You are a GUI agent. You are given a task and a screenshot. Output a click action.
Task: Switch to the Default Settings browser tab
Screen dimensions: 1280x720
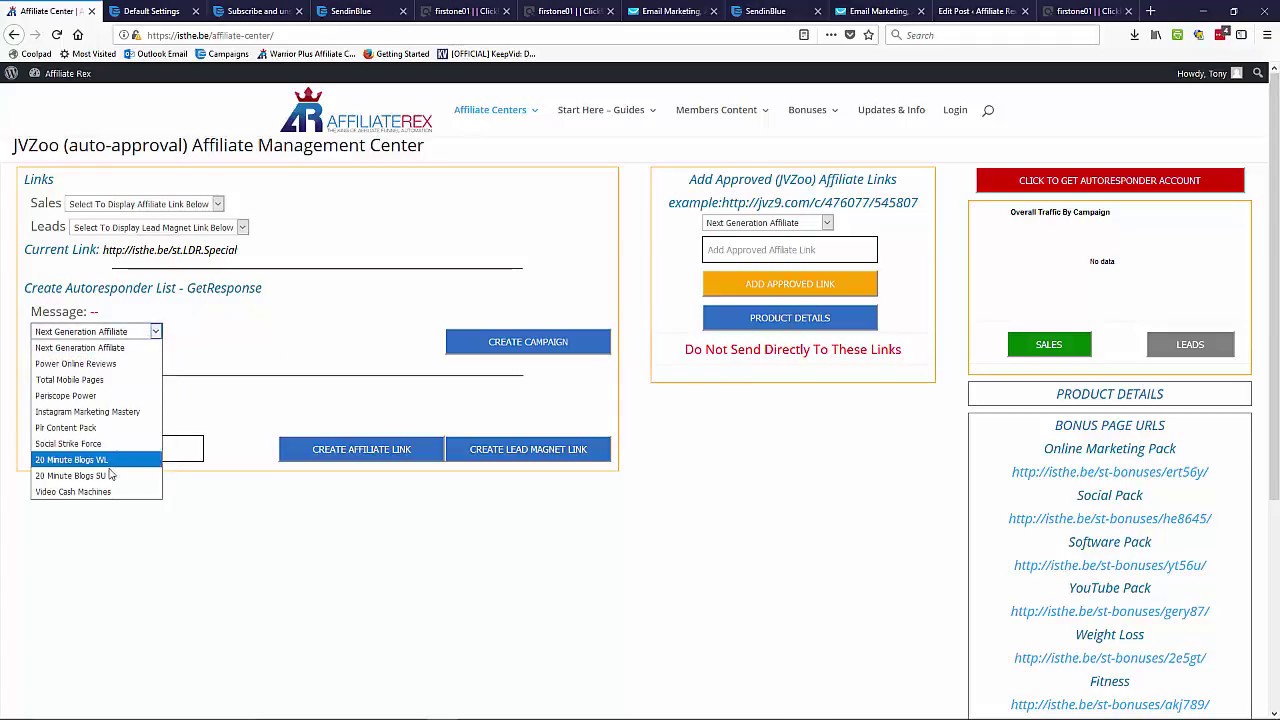pyautogui.click(x=152, y=11)
